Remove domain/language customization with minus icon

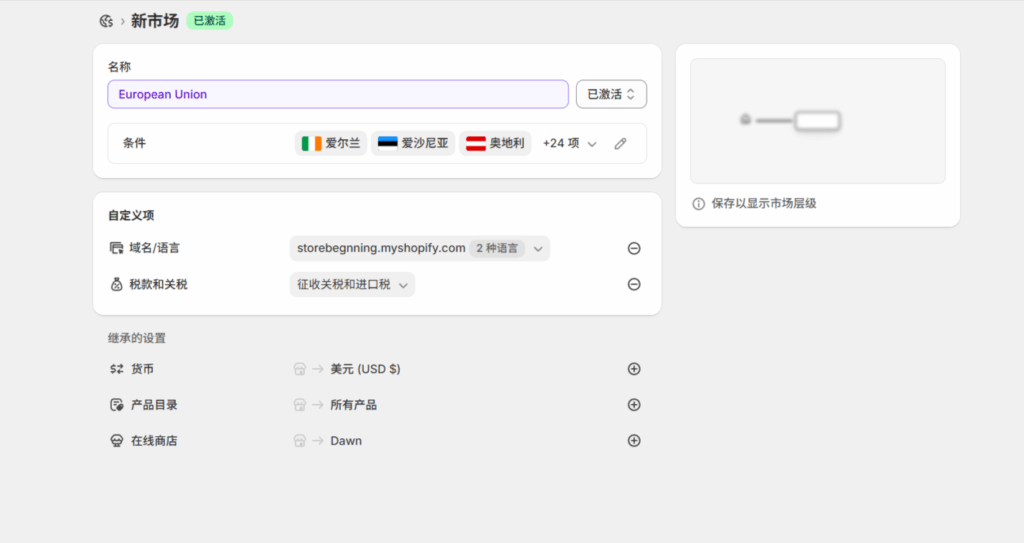point(634,249)
